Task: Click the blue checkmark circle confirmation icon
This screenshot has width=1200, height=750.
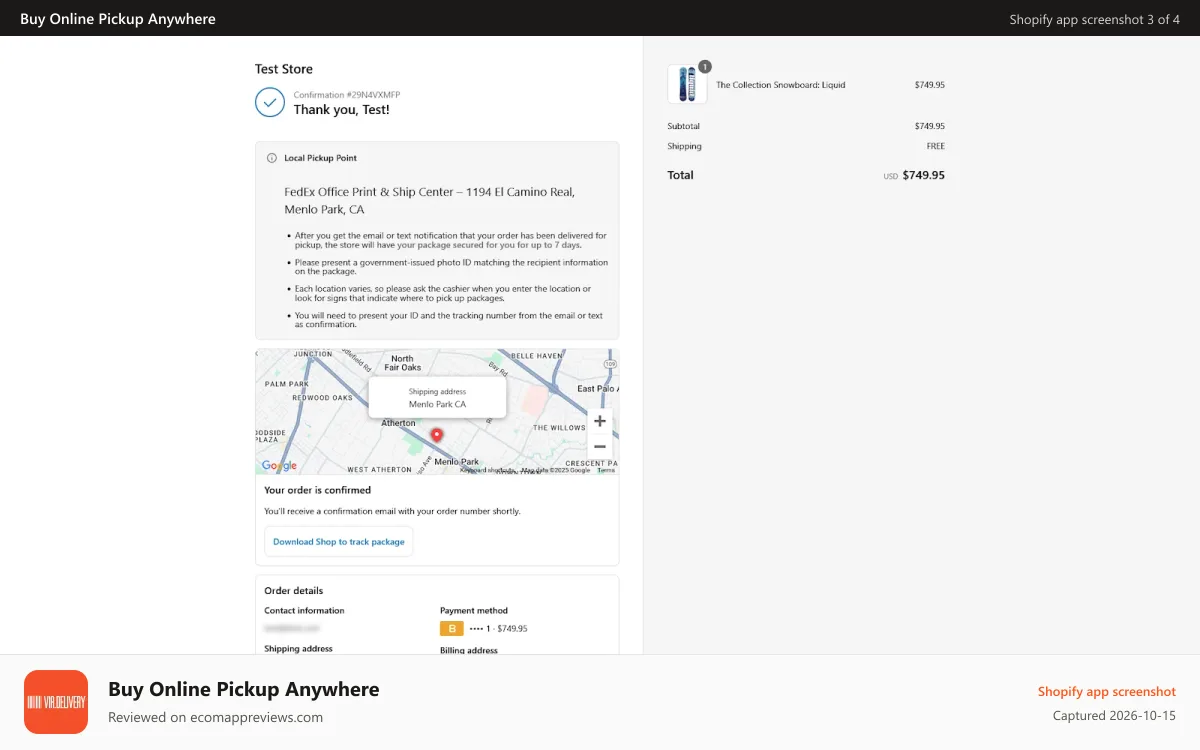Action: (270, 102)
